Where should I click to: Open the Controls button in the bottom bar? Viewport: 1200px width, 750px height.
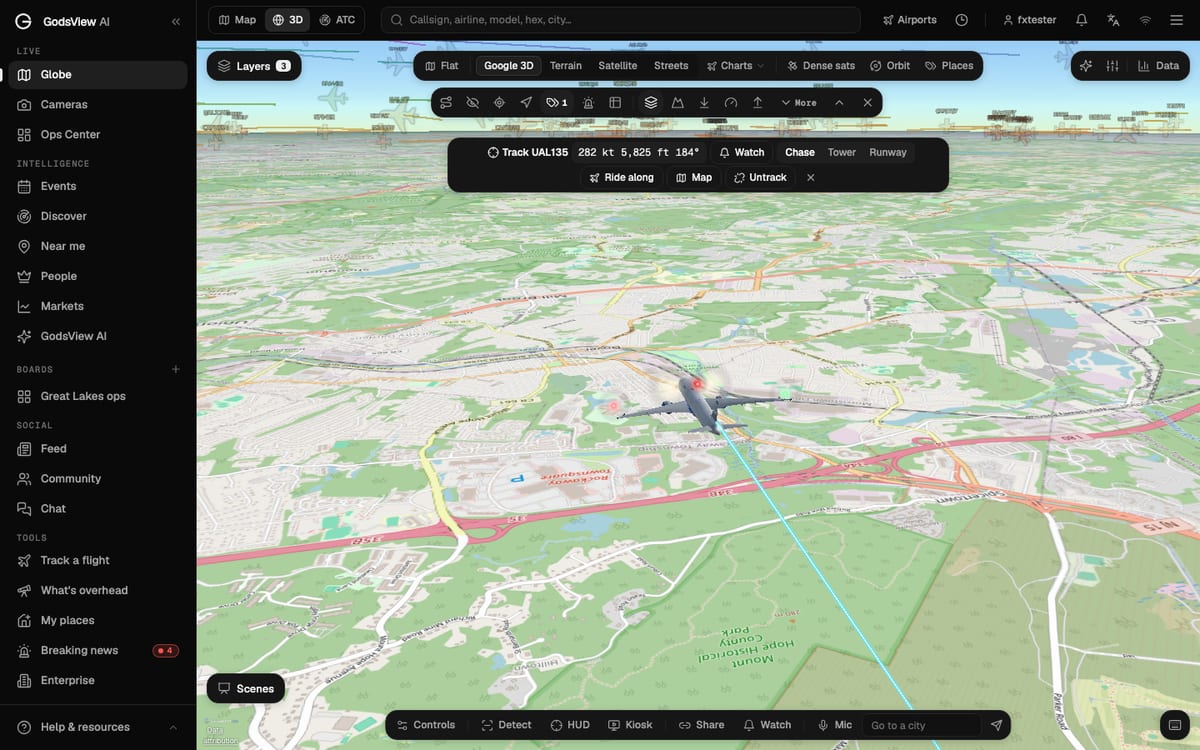tap(426, 725)
